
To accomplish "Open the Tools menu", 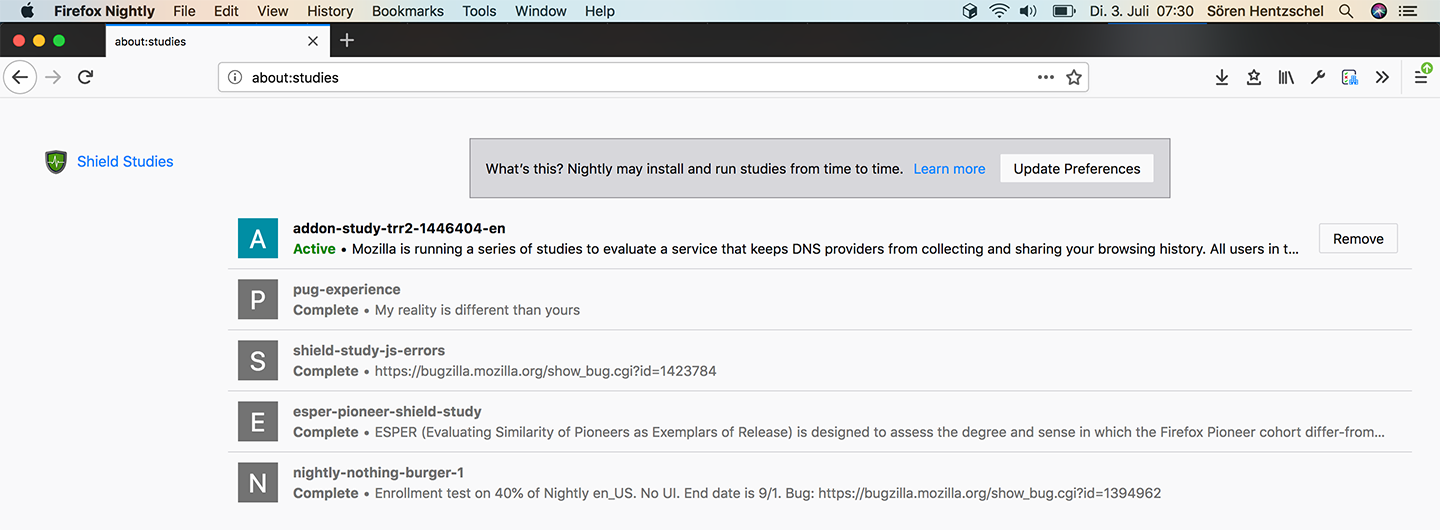I will tap(479, 11).
